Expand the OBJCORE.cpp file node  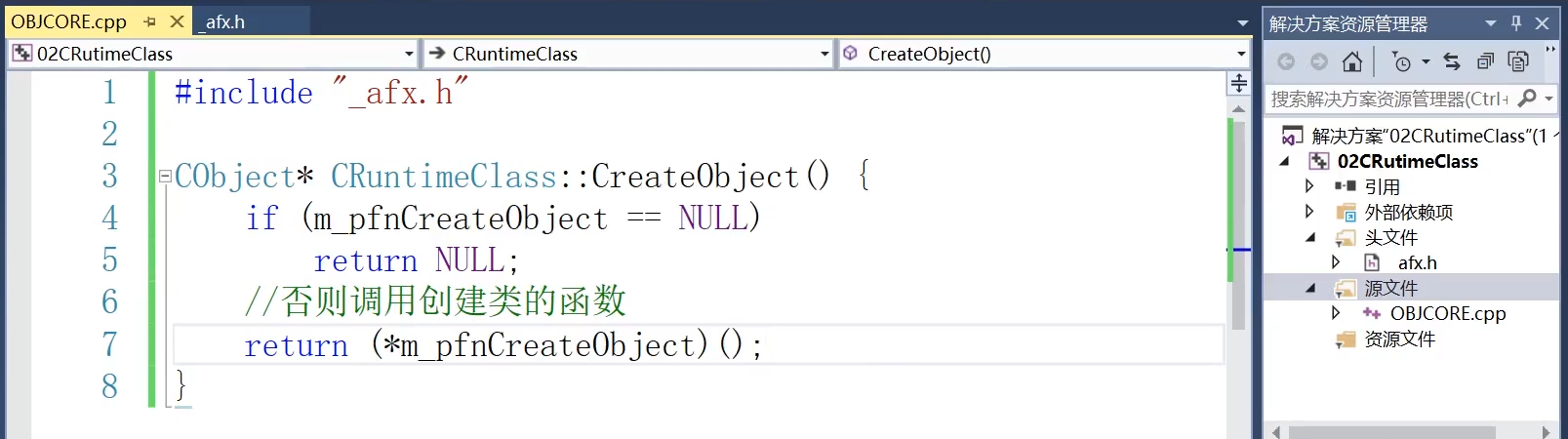1336,313
